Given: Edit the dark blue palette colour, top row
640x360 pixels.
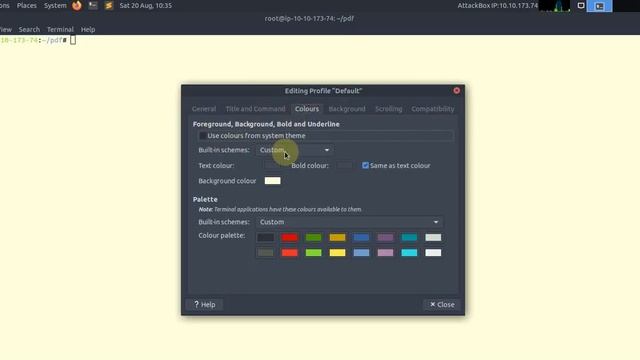Looking at the screenshot, I should tap(361, 237).
